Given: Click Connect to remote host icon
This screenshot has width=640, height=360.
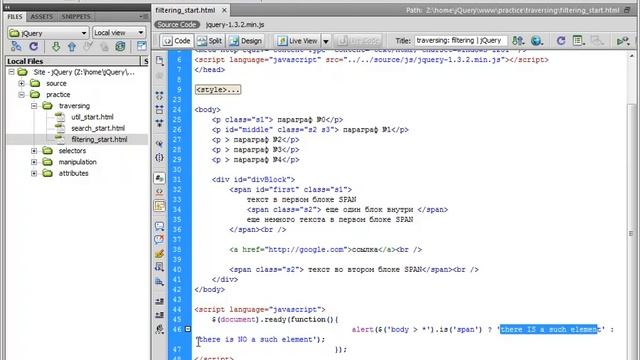Looking at the screenshot, I should click(x=16, y=46).
